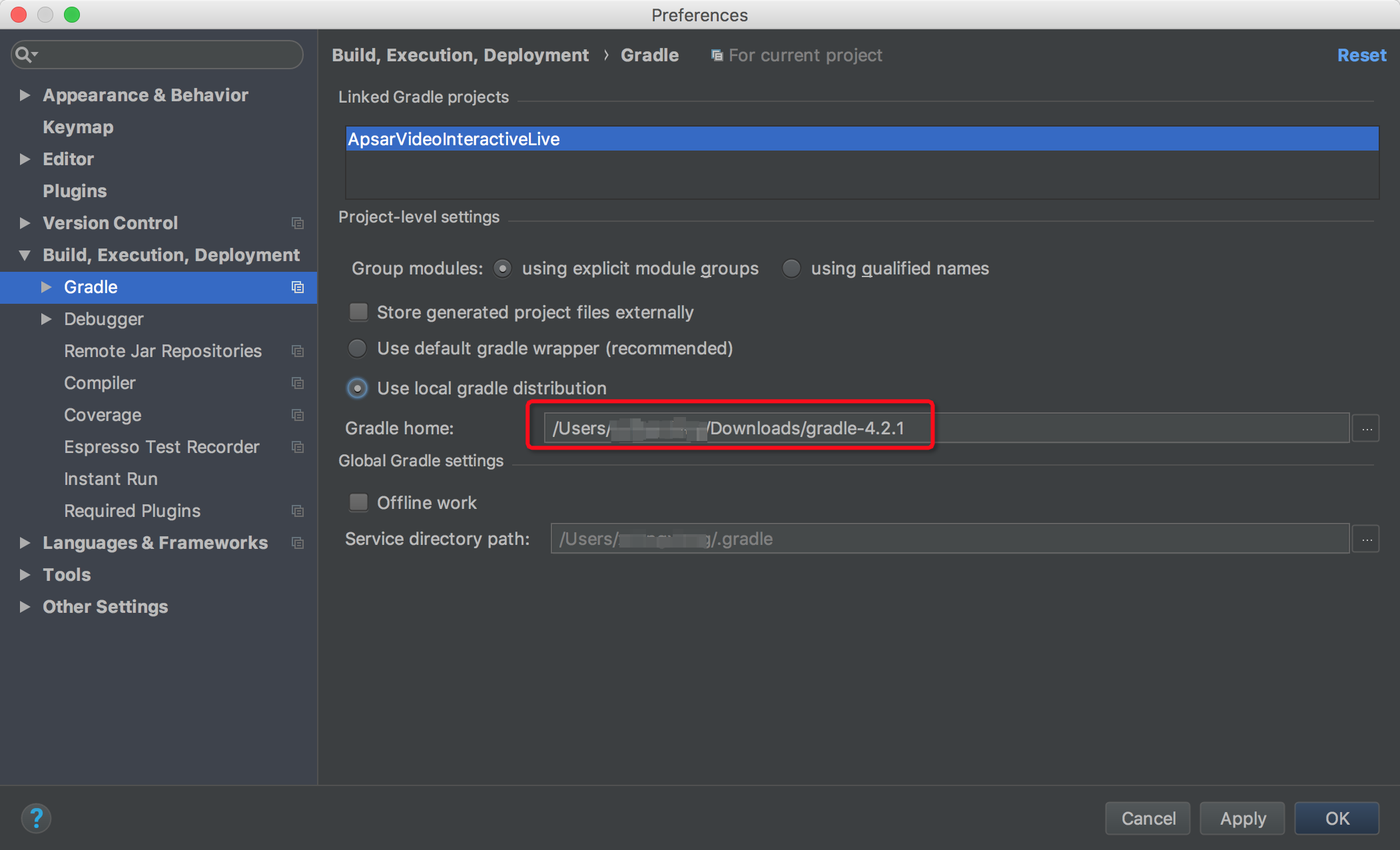1400x850 pixels.
Task: Expand the Tools section arrow
Action: click(25, 575)
